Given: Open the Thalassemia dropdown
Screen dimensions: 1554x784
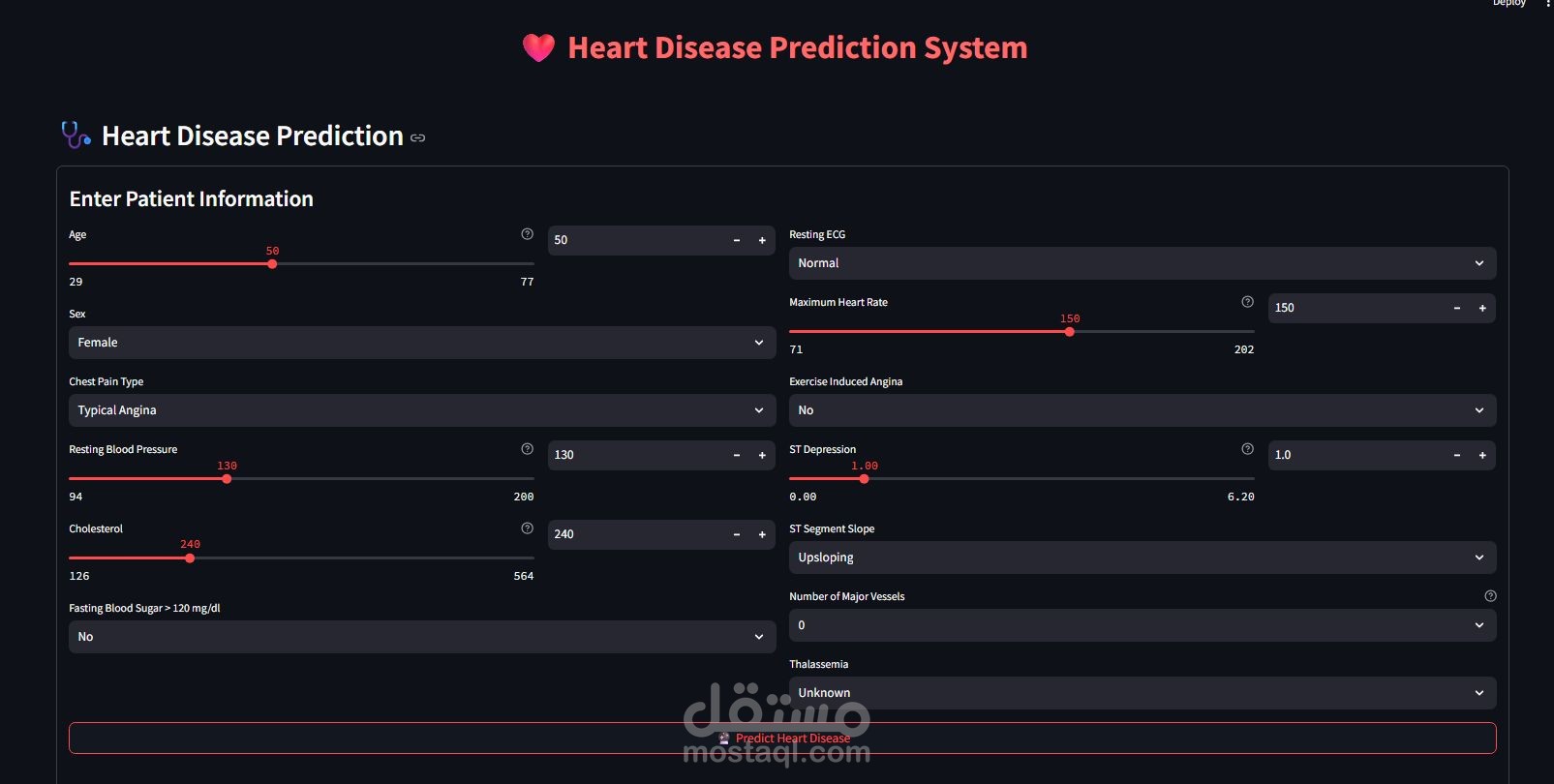Looking at the screenshot, I should (1142, 693).
